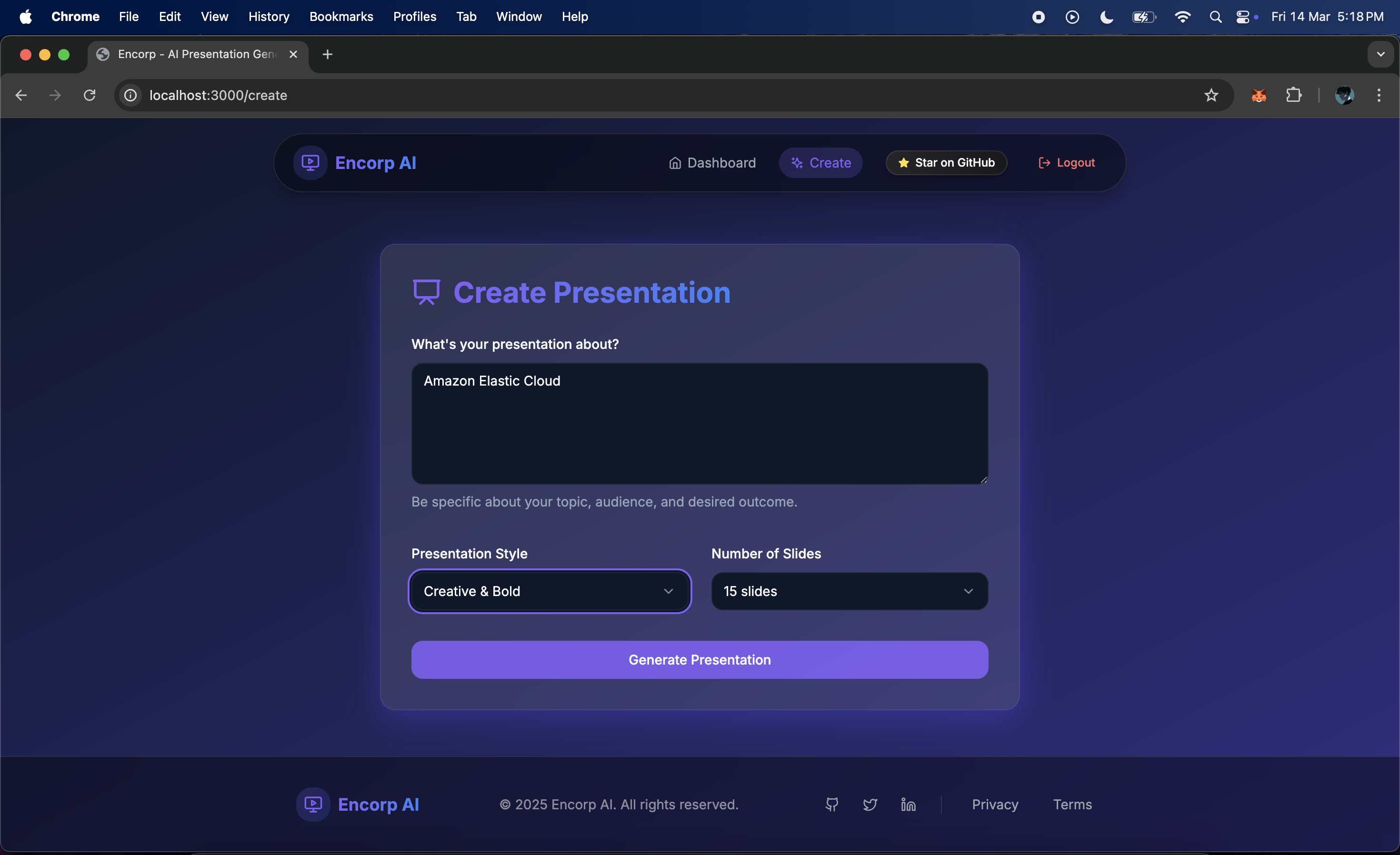The width and height of the screenshot is (1400, 855).
Task: Close the Encorp browser tab
Action: [293, 55]
